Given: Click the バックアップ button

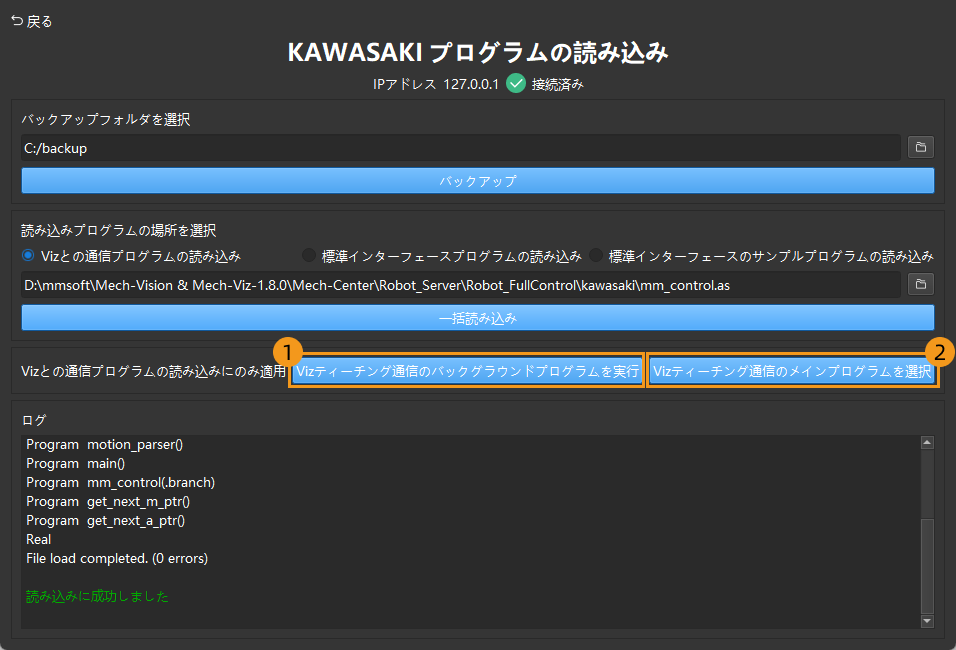Looking at the screenshot, I should [x=478, y=181].
